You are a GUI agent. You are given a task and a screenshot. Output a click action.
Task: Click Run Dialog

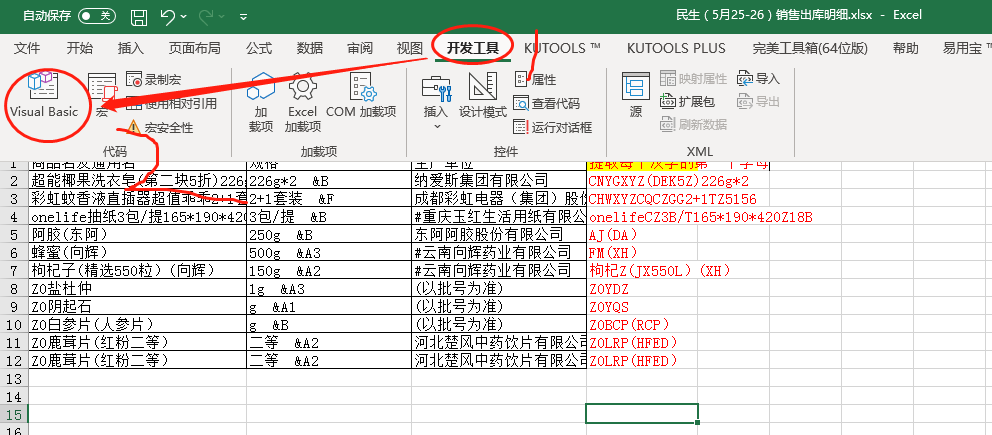pyautogui.click(x=552, y=127)
